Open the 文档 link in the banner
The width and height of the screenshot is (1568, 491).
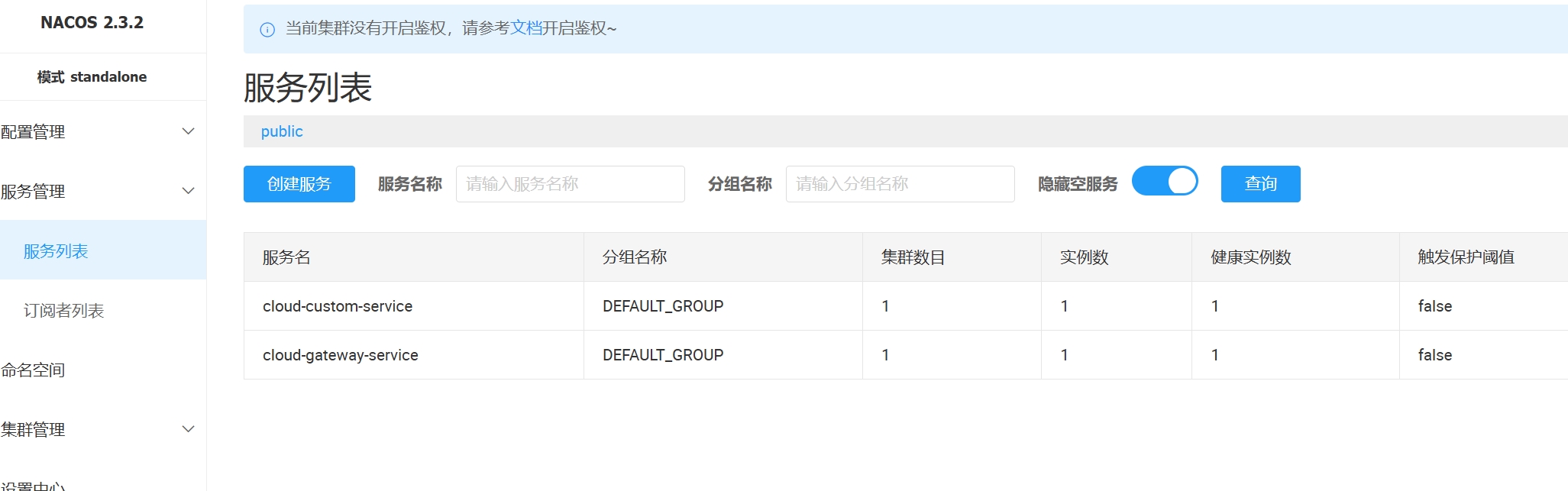tap(525, 28)
